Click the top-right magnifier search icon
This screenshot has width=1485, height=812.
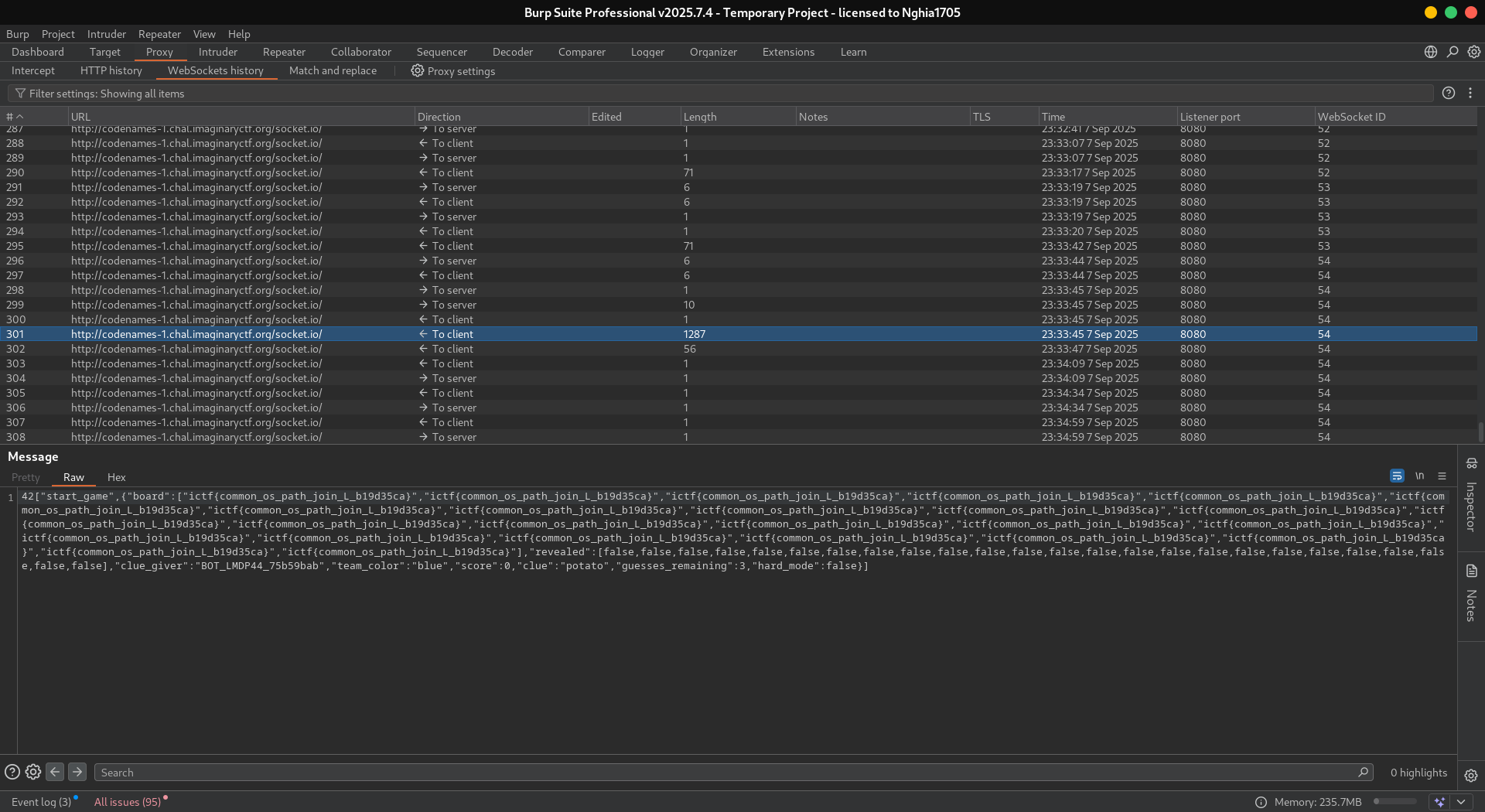click(1453, 52)
